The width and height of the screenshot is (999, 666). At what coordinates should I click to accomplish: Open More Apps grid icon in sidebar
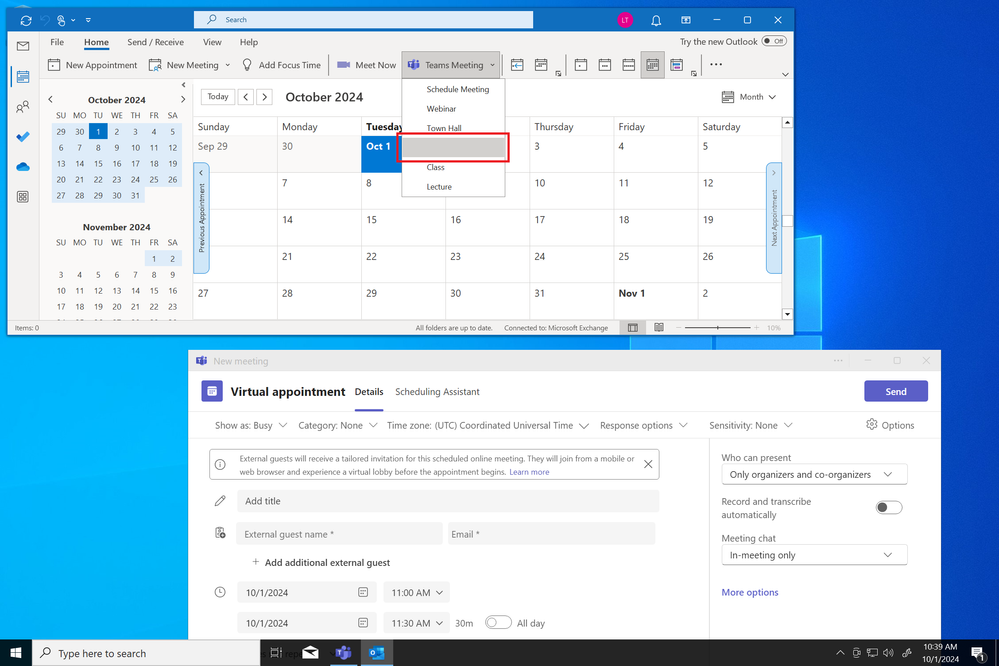tap(23, 197)
